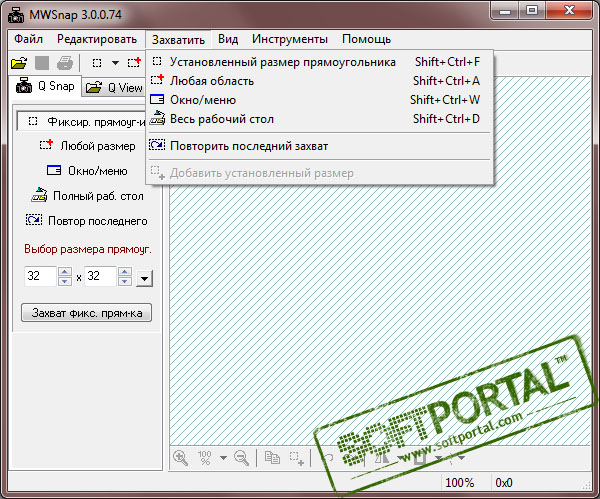The height and width of the screenshot is (499, 600).
Task: Click the zoom in magnifier icon
Action: point(180,458)
